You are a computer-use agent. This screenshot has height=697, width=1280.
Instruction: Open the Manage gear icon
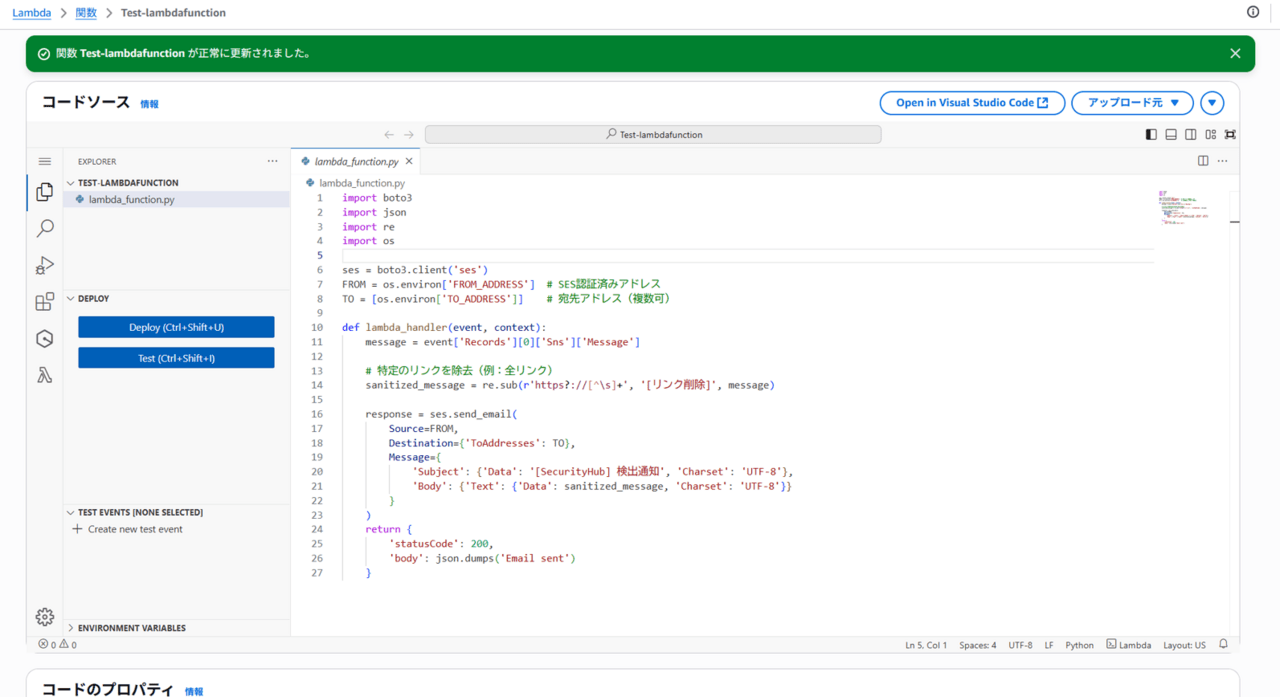[x=44, y=617]
